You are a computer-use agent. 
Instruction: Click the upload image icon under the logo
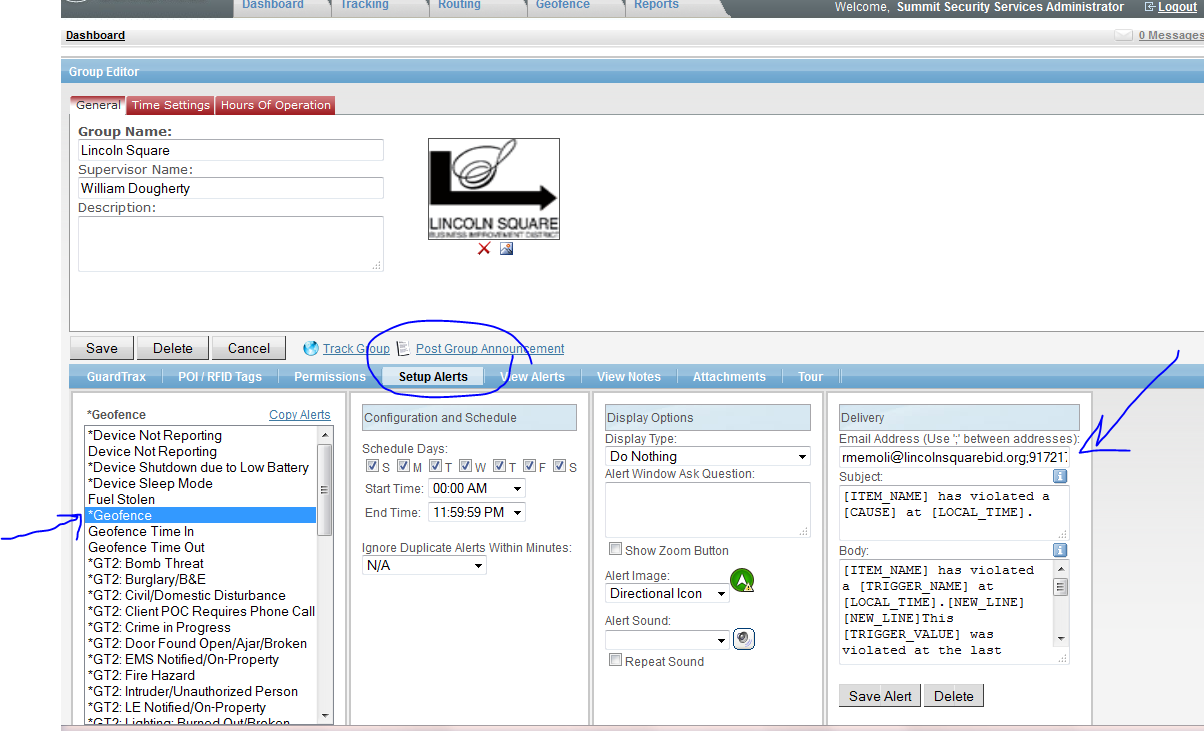[x=506, y=249]
